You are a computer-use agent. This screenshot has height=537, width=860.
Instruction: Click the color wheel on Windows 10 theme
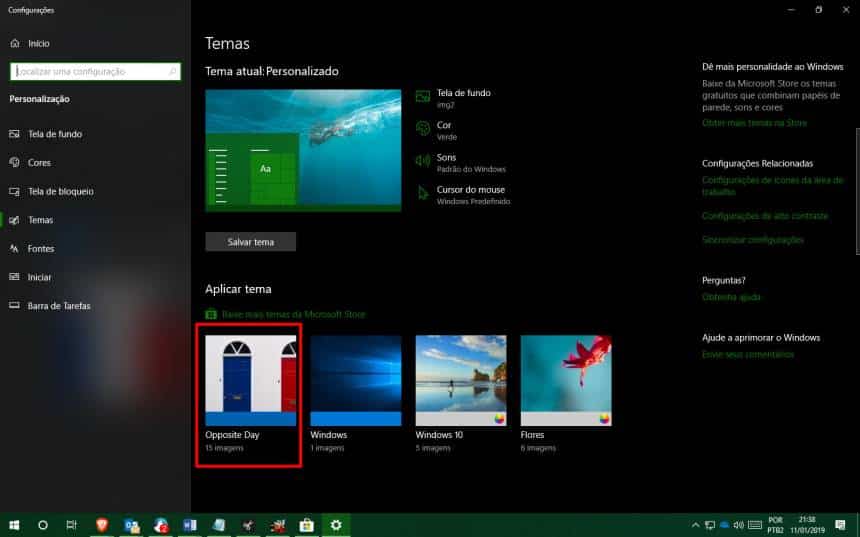click(x=499, y=419)
